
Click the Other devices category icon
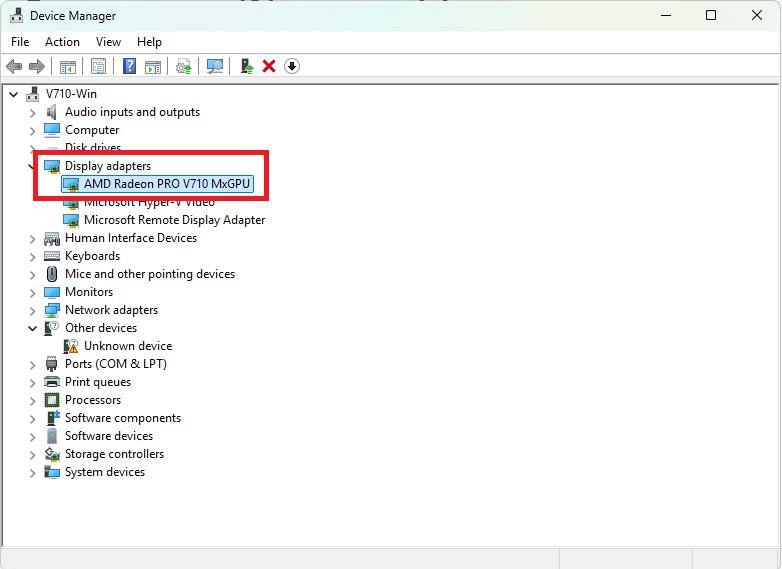[x=52, y=328]
